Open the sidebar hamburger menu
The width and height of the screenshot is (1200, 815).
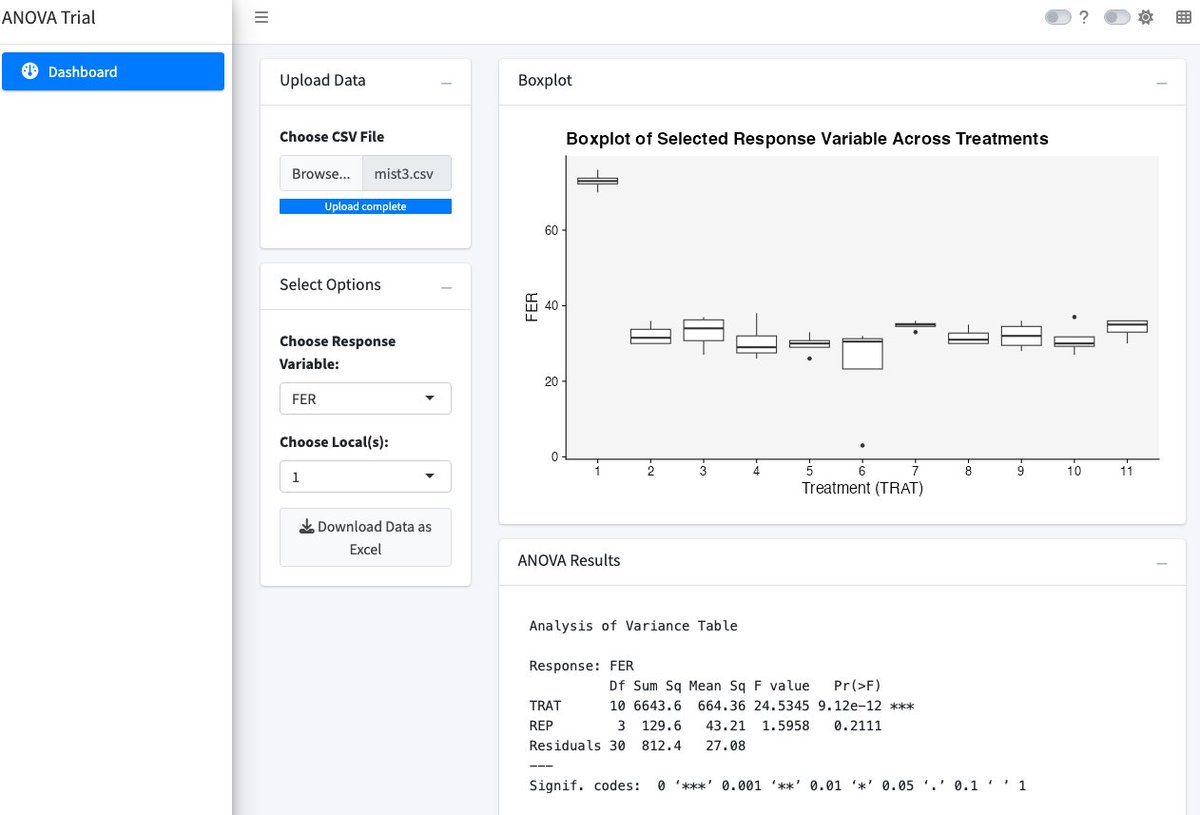point(261,17)
